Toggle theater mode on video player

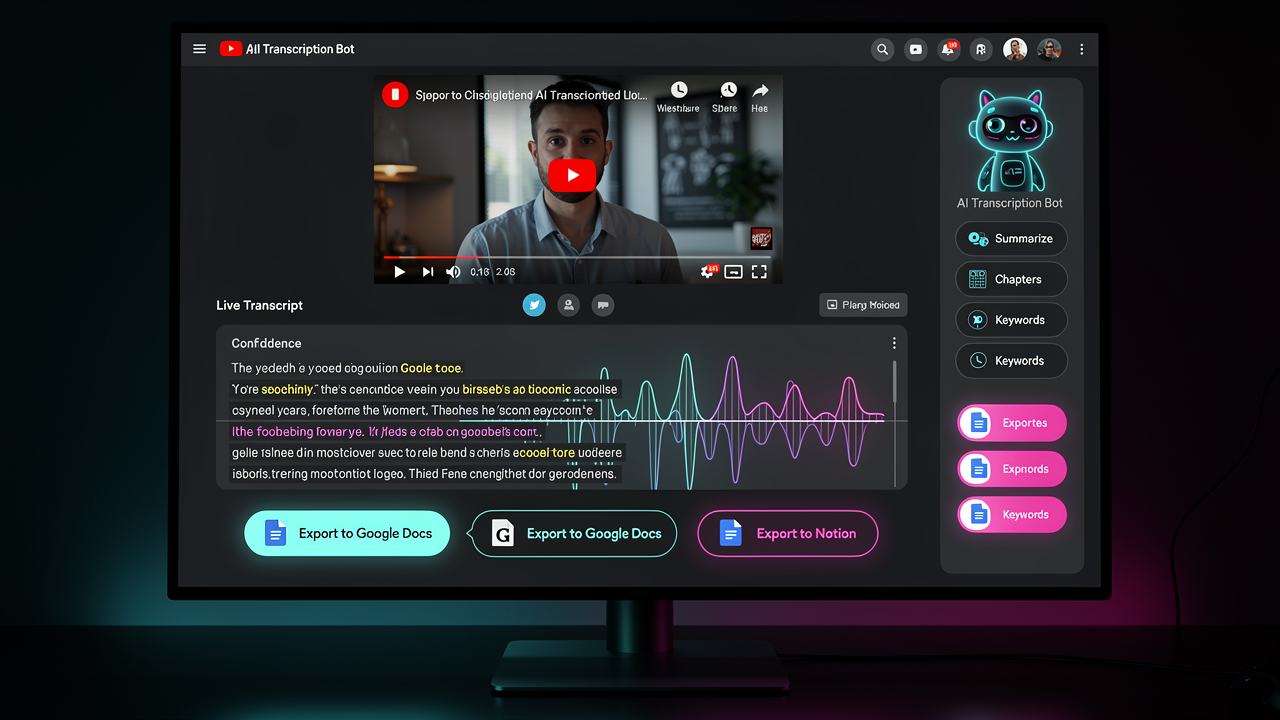733,271
